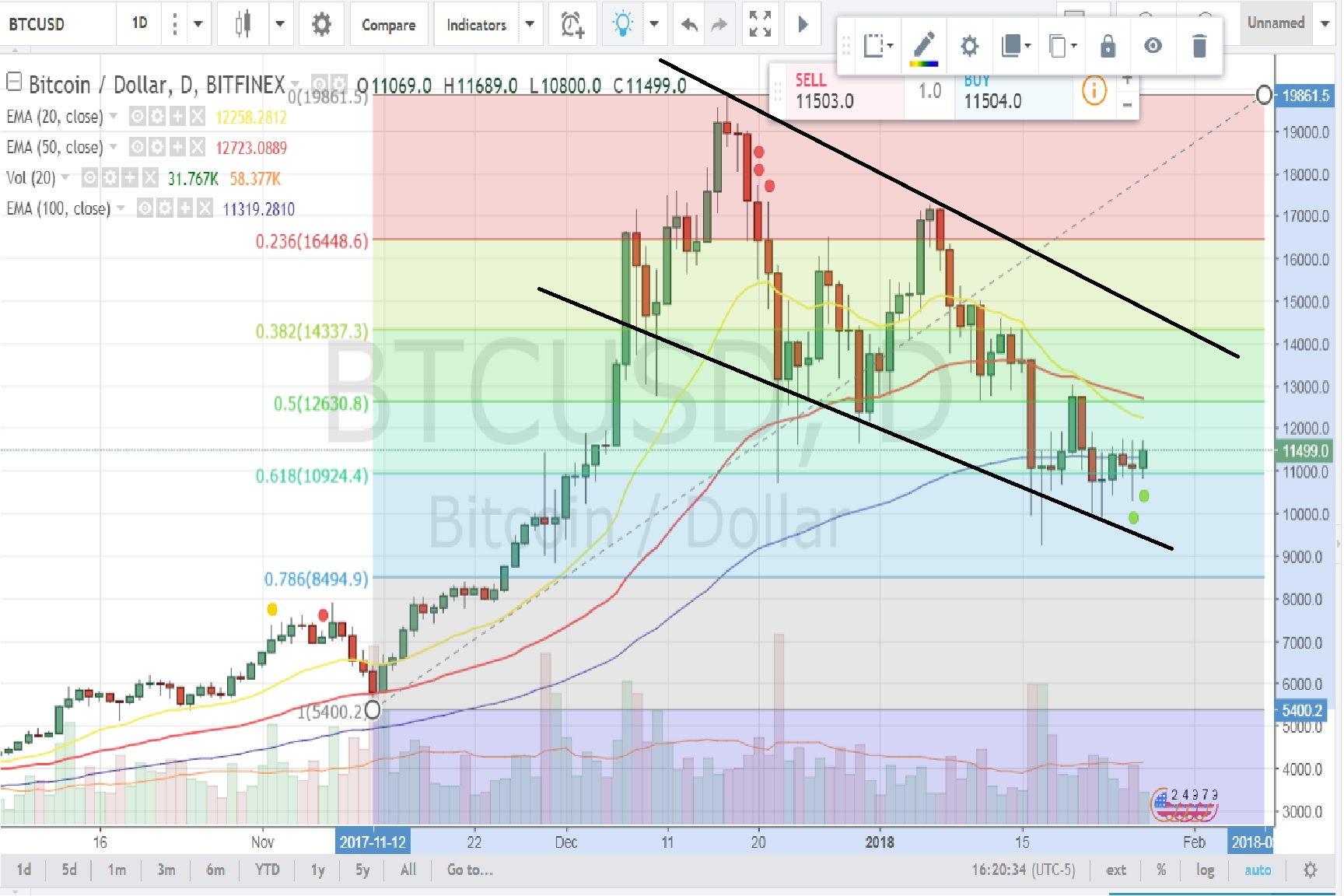
Task: Lock the selected drawing with padlock
Action: tap(1108, 46)
